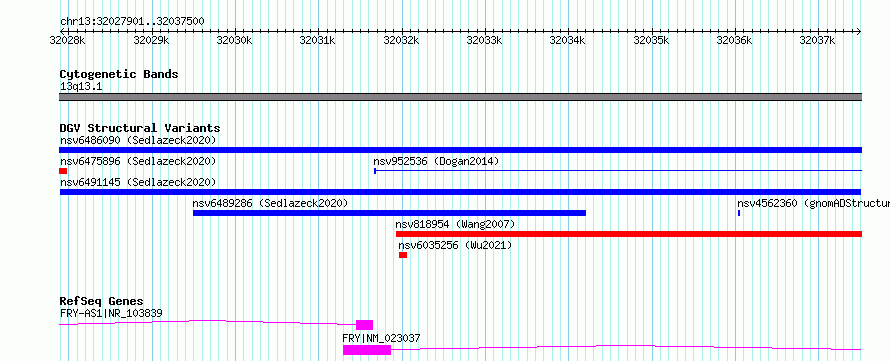Click the FRY-AS1 magenta exon block
890x361 pixels.
click(364, 325)
